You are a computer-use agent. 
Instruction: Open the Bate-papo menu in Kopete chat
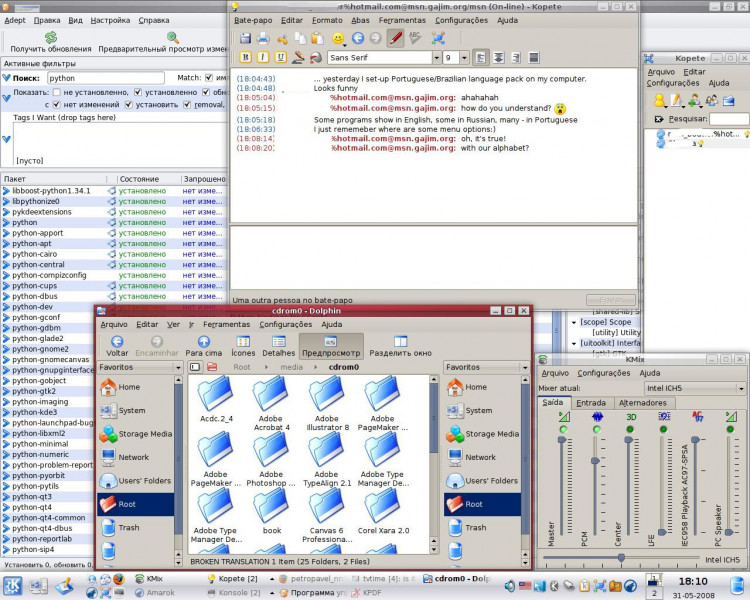(253, 20)
